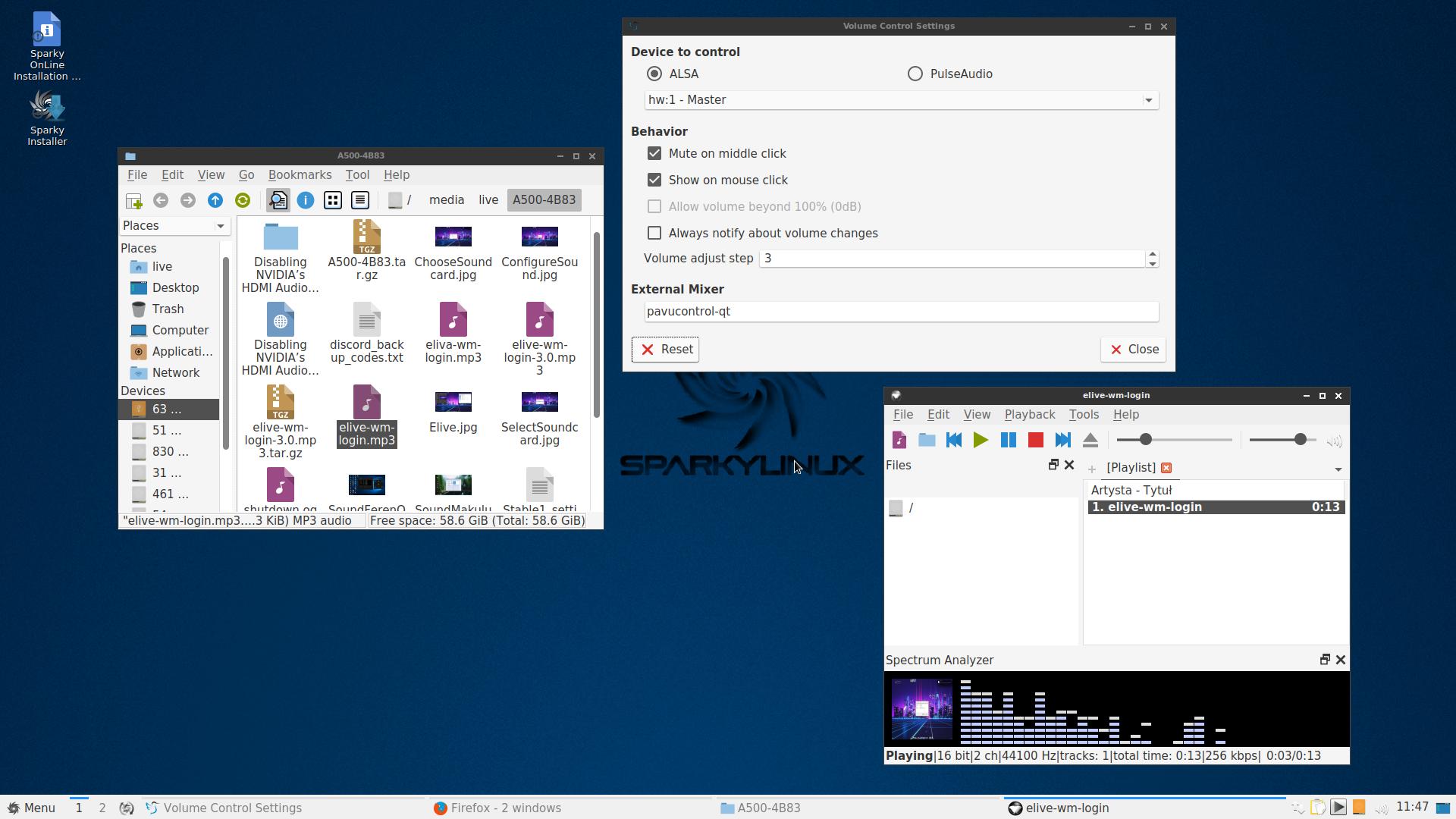
Task: Open new tab in file manager
Action: pos(133,200)
